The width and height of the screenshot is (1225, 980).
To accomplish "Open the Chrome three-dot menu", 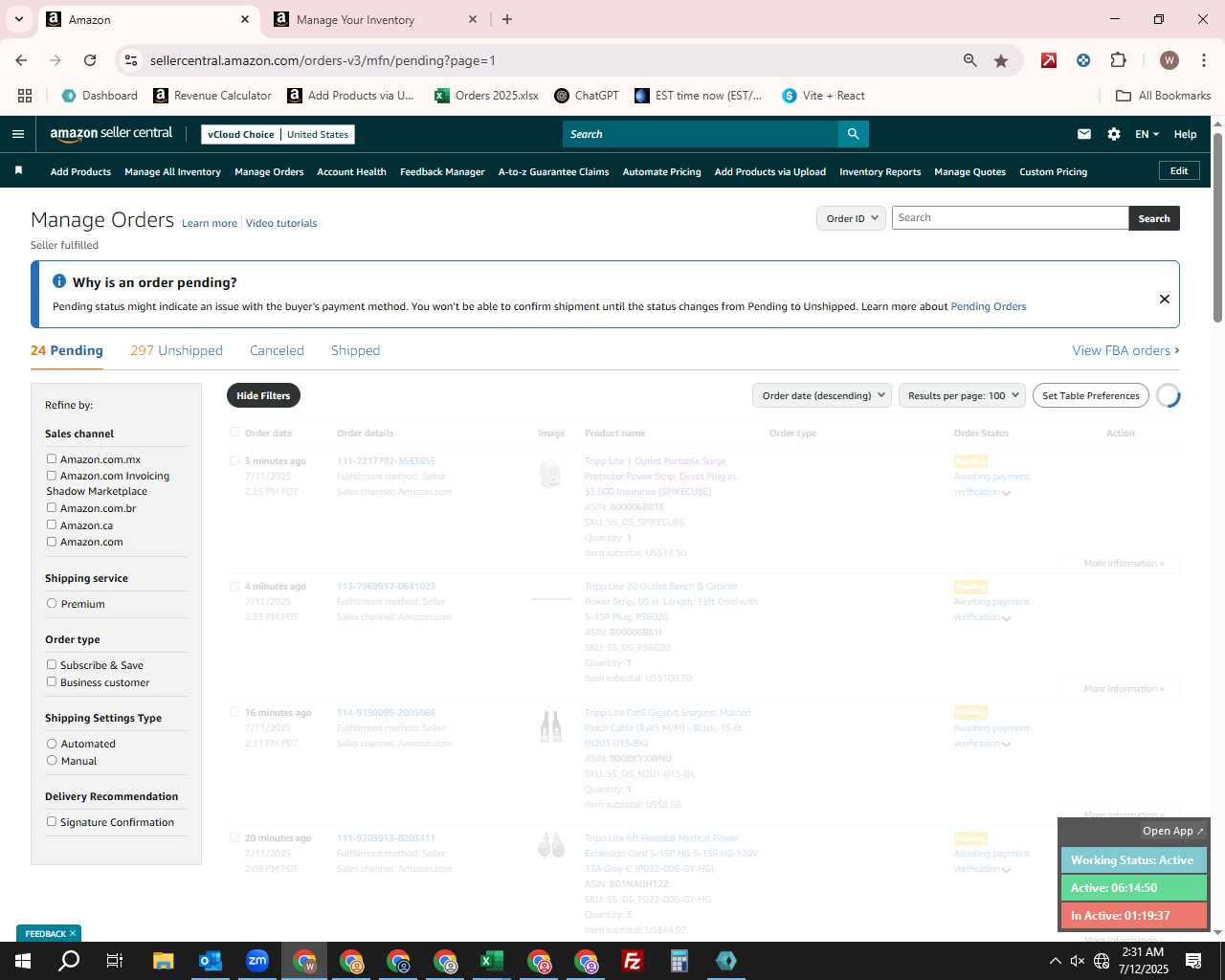I will pos(1202,60).
